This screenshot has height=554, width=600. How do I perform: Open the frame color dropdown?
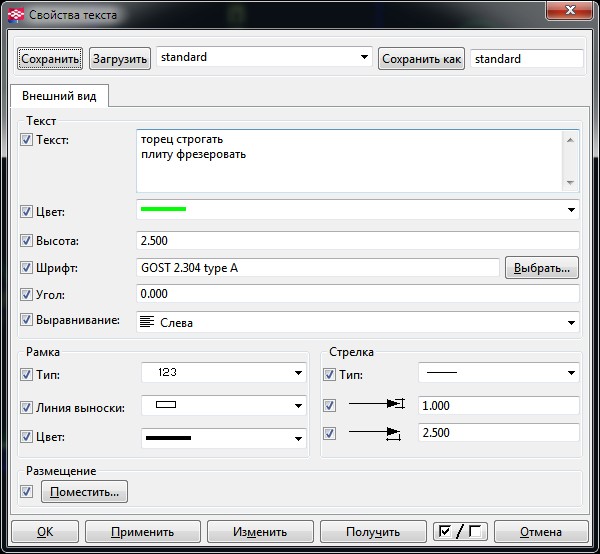[298, 438]
